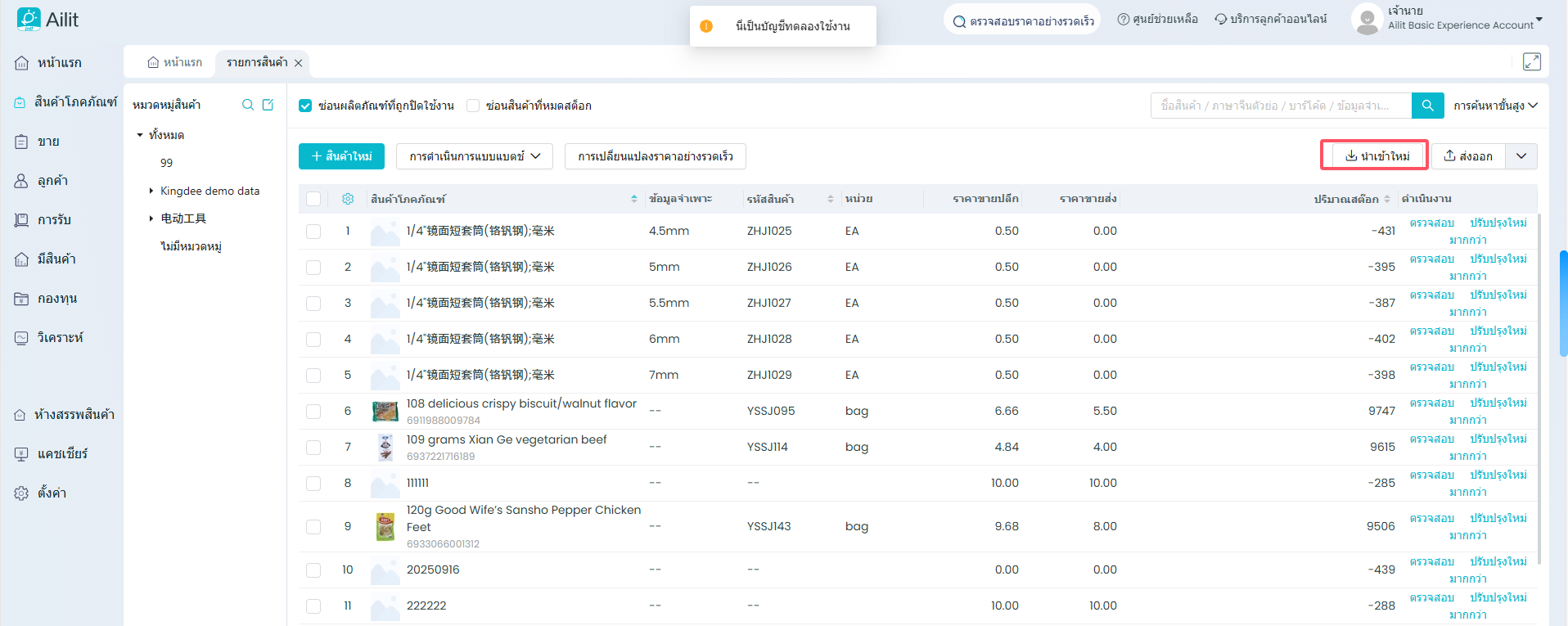Expand the Kingdee demo data category

pyautogui.click(x=151, y=191)
